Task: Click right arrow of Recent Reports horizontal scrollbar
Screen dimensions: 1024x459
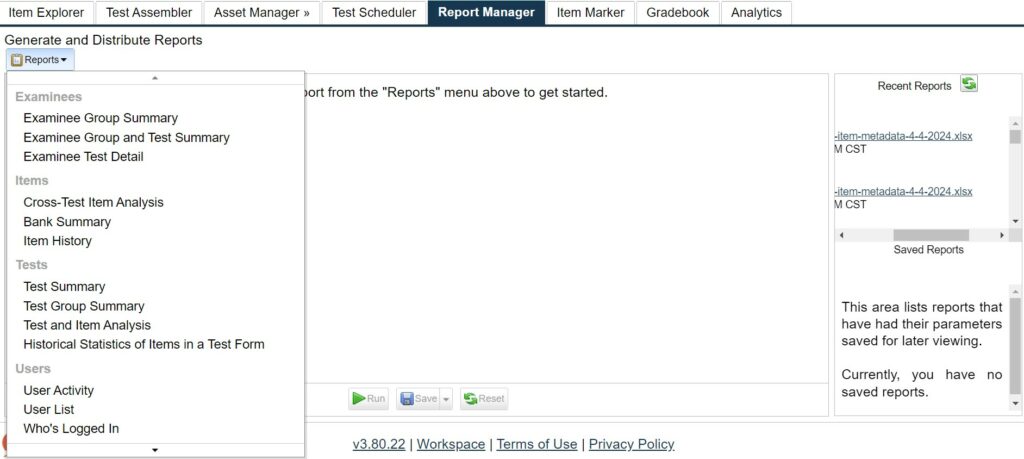Action: [1002, 235]
